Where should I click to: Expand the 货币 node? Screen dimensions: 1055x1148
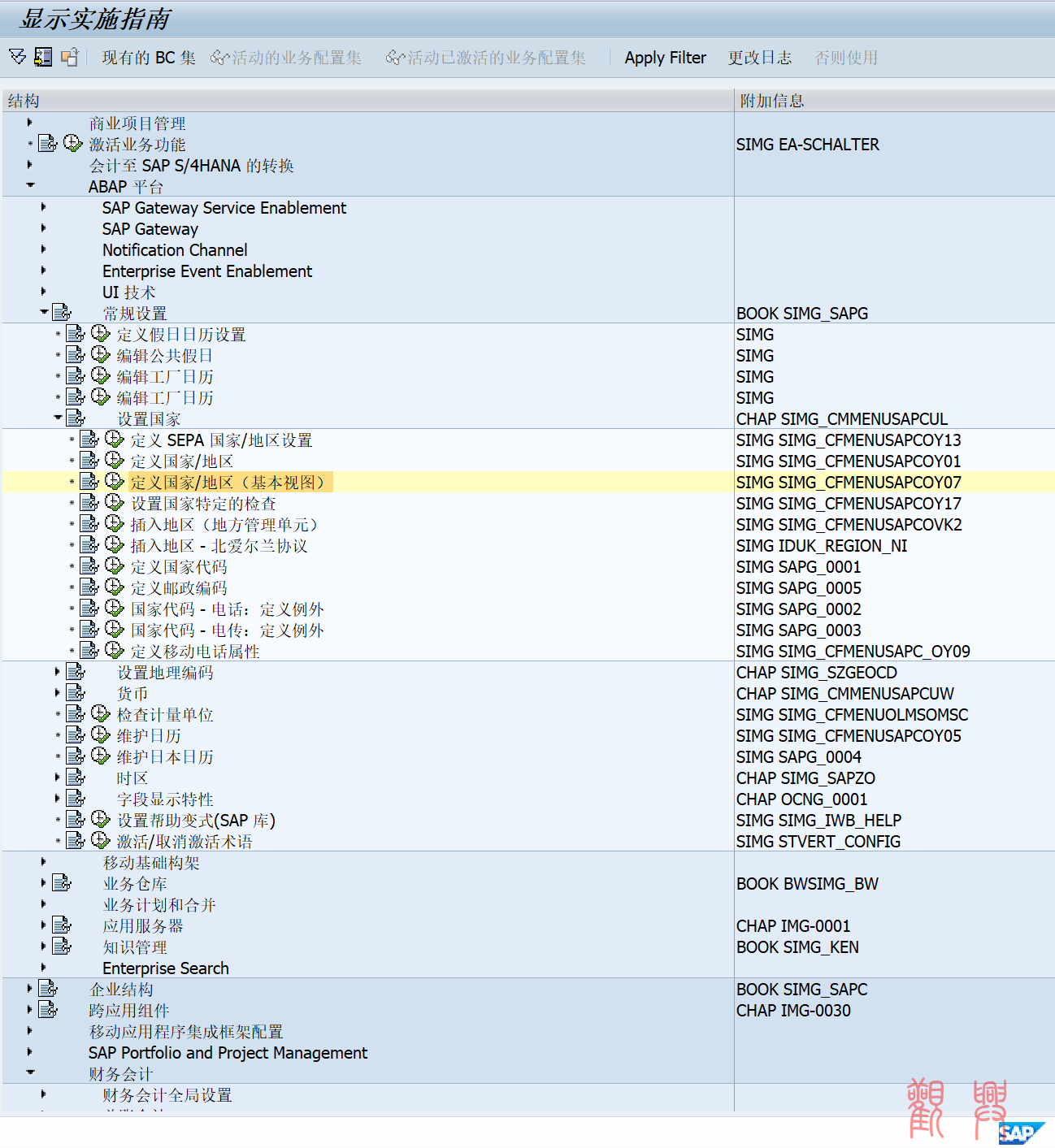pyautogui.click(x=58, y=693)
